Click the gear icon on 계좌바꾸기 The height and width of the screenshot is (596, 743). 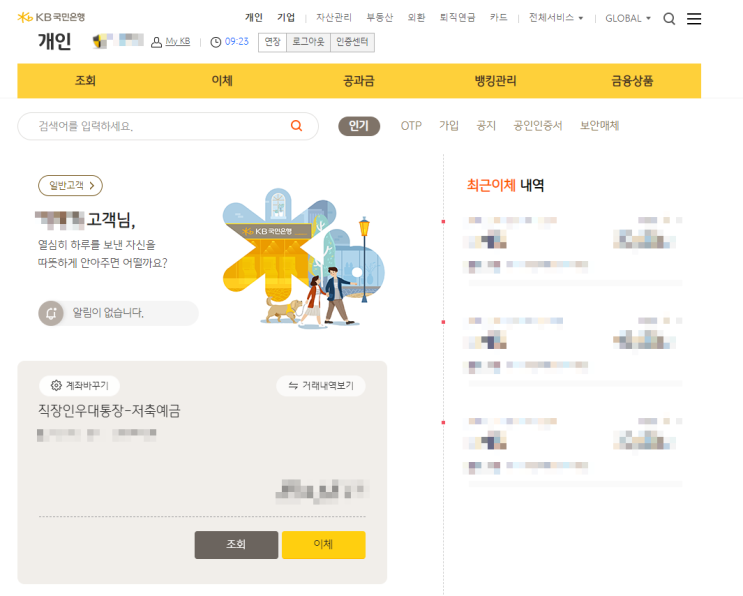click(x=56, y=385)
